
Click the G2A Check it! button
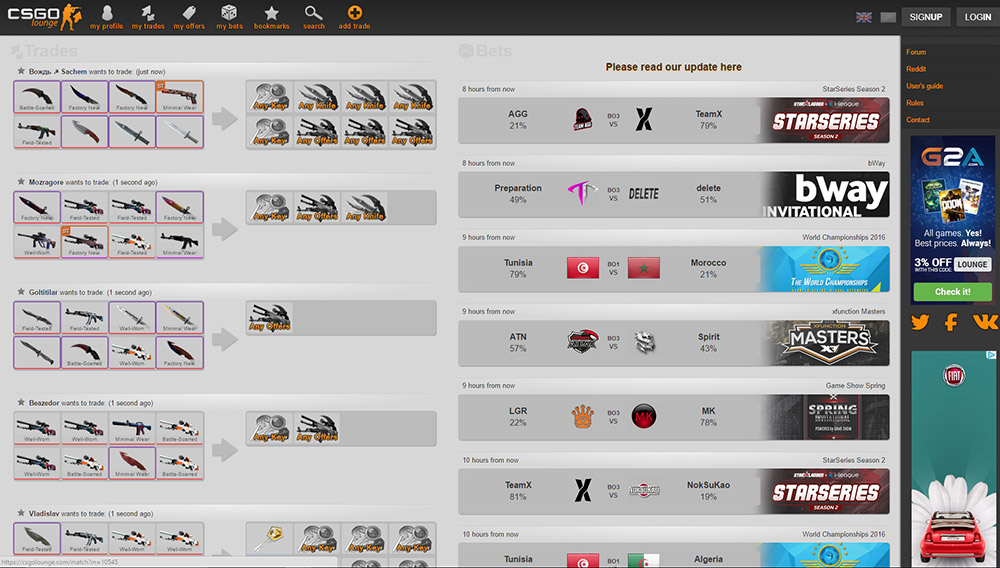click(952, 291)
